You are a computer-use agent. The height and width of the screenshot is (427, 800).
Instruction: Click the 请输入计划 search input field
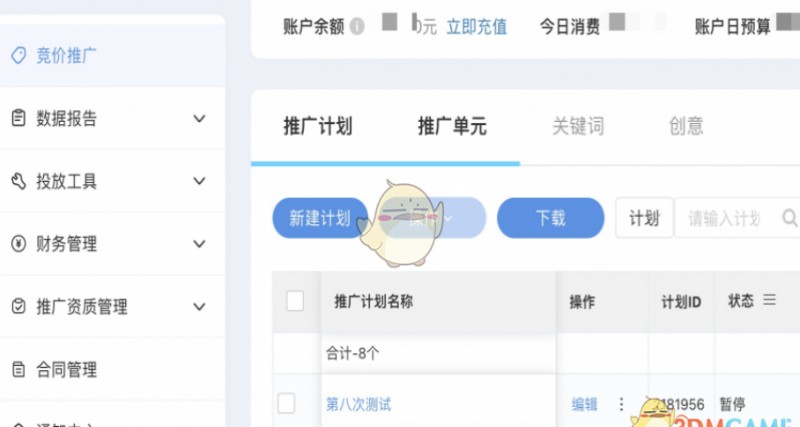726,218
